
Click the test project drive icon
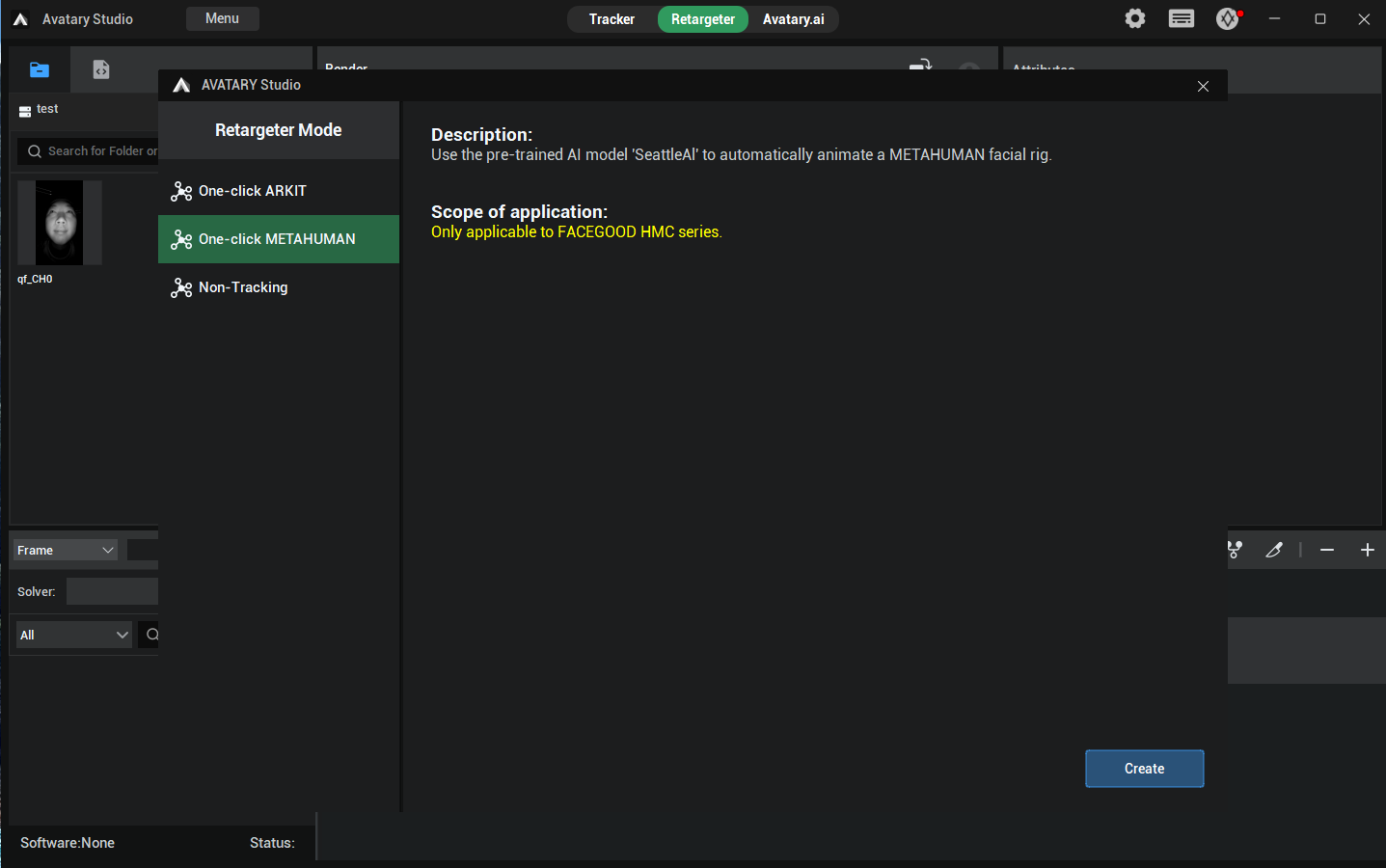tap(25, 112)
